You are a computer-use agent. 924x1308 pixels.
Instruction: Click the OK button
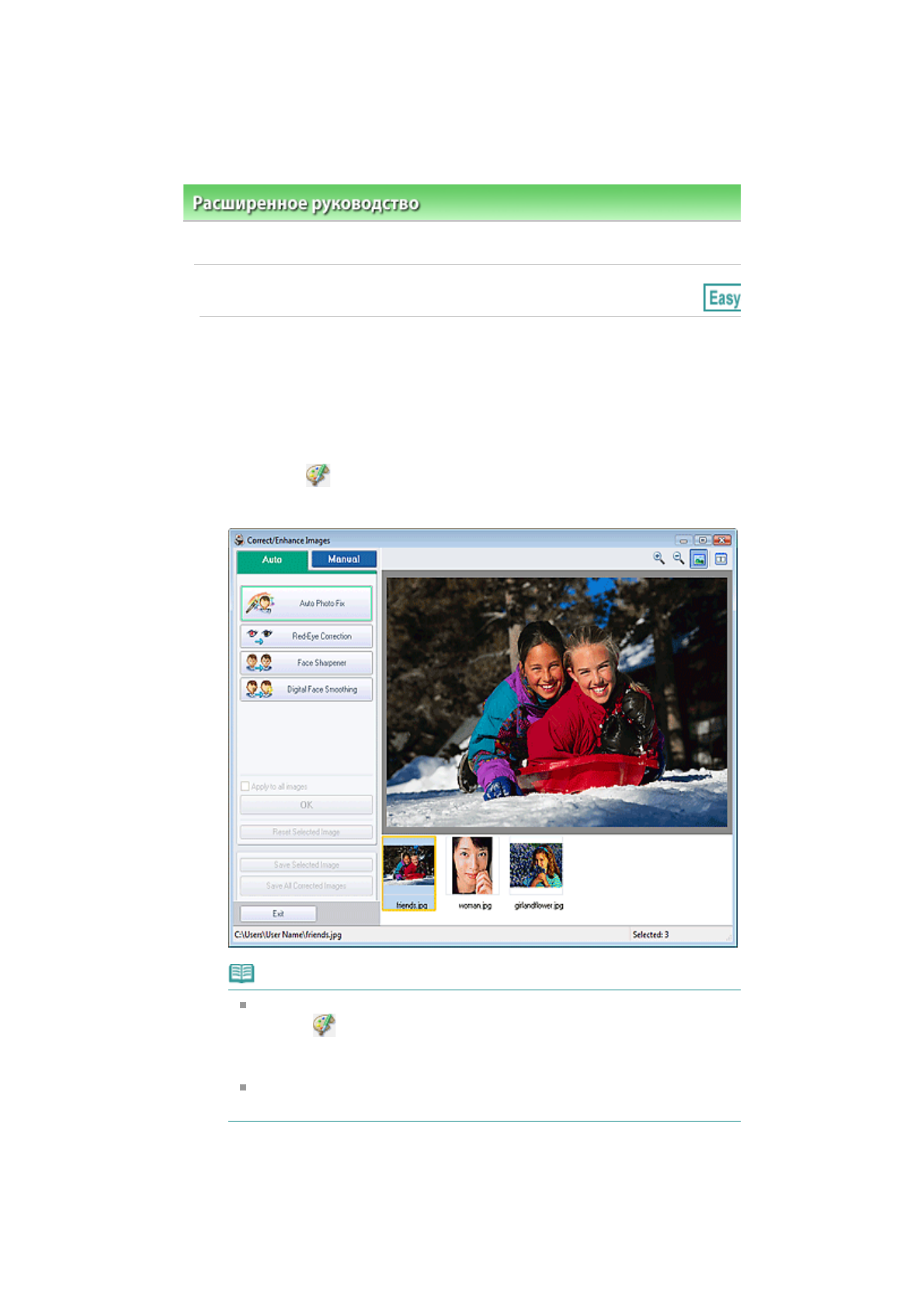click(306, 805)
